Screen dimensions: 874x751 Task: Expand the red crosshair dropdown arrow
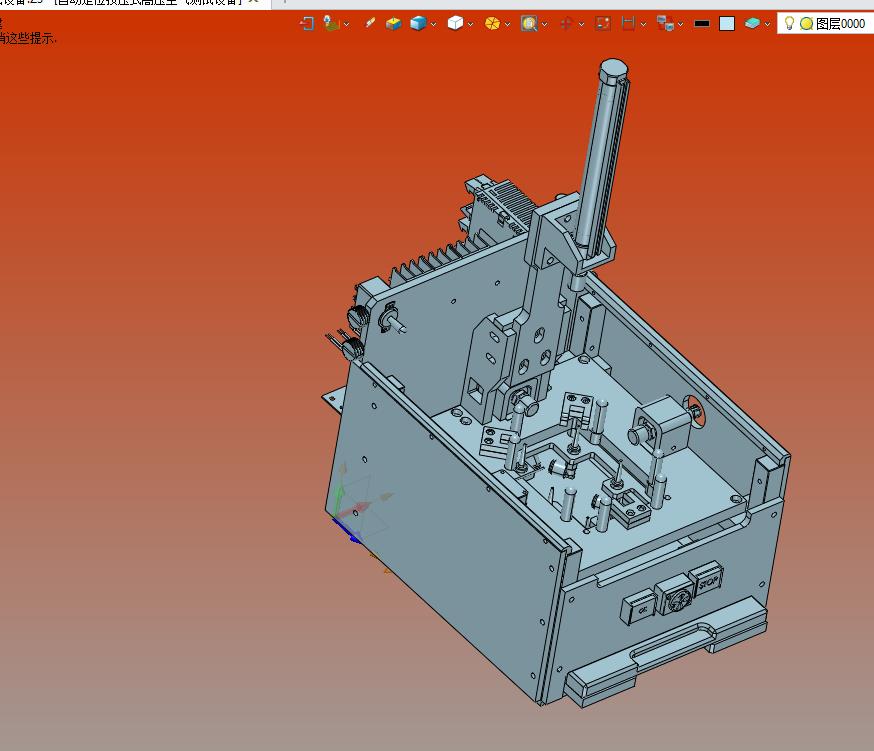[581, 24]
